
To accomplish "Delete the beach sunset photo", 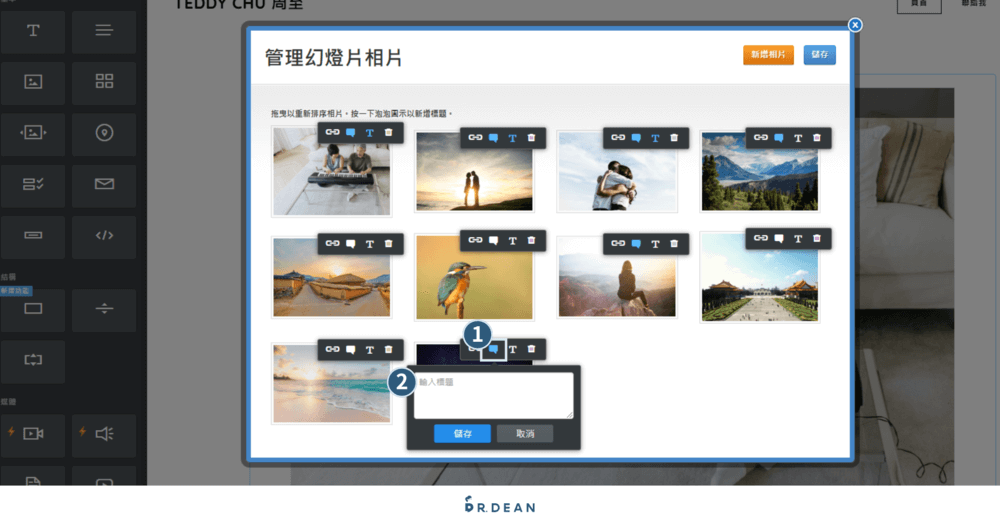I will pyautogui.click(x=388, y=349).
